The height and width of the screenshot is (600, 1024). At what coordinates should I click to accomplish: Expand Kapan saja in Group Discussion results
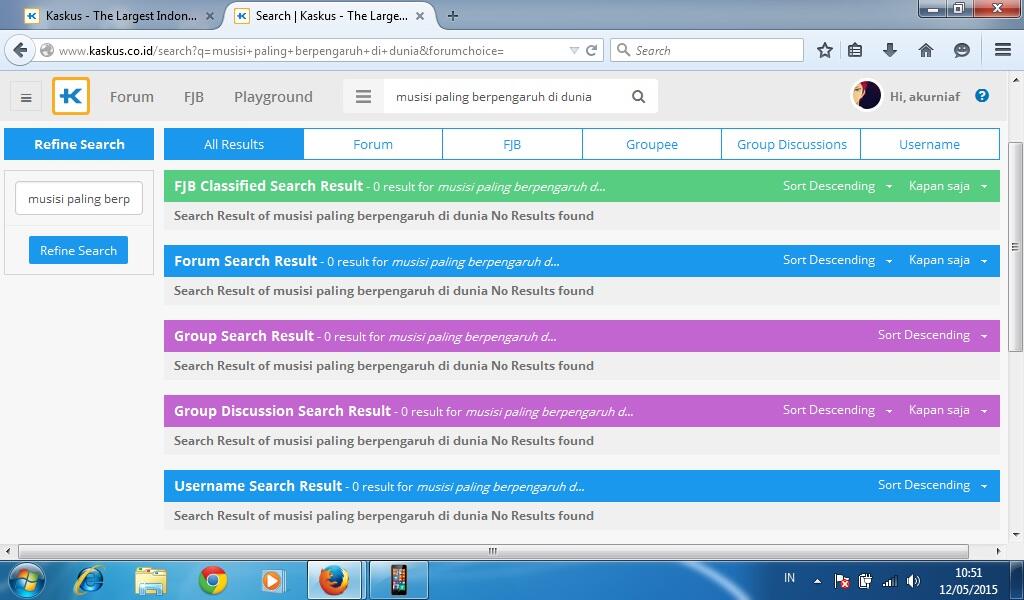[948, 410]
